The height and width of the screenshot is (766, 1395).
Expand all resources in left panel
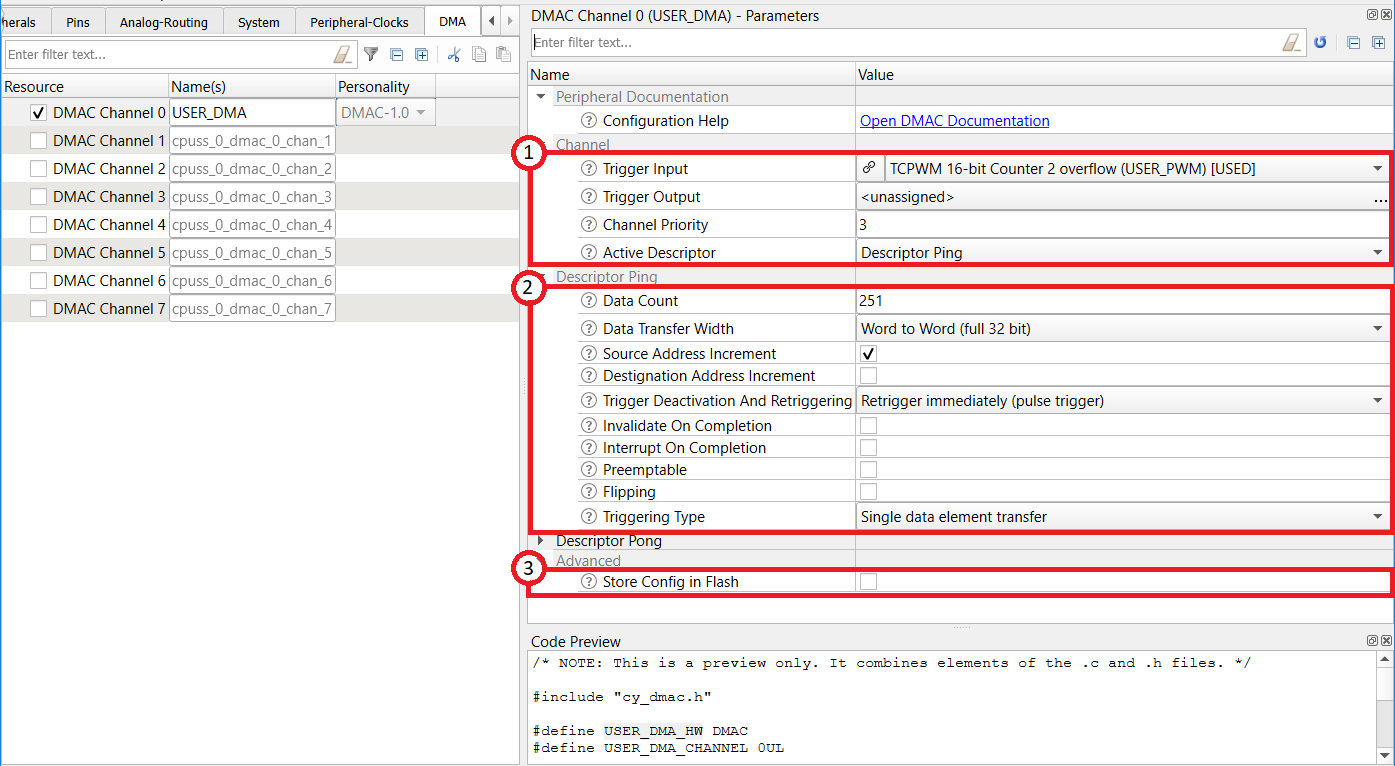click(x=422, y=55)
